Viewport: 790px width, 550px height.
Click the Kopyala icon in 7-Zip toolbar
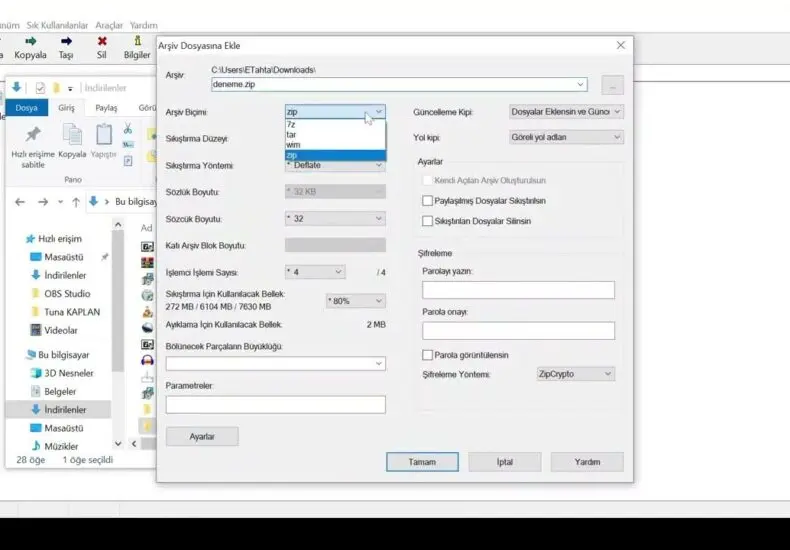31,41
